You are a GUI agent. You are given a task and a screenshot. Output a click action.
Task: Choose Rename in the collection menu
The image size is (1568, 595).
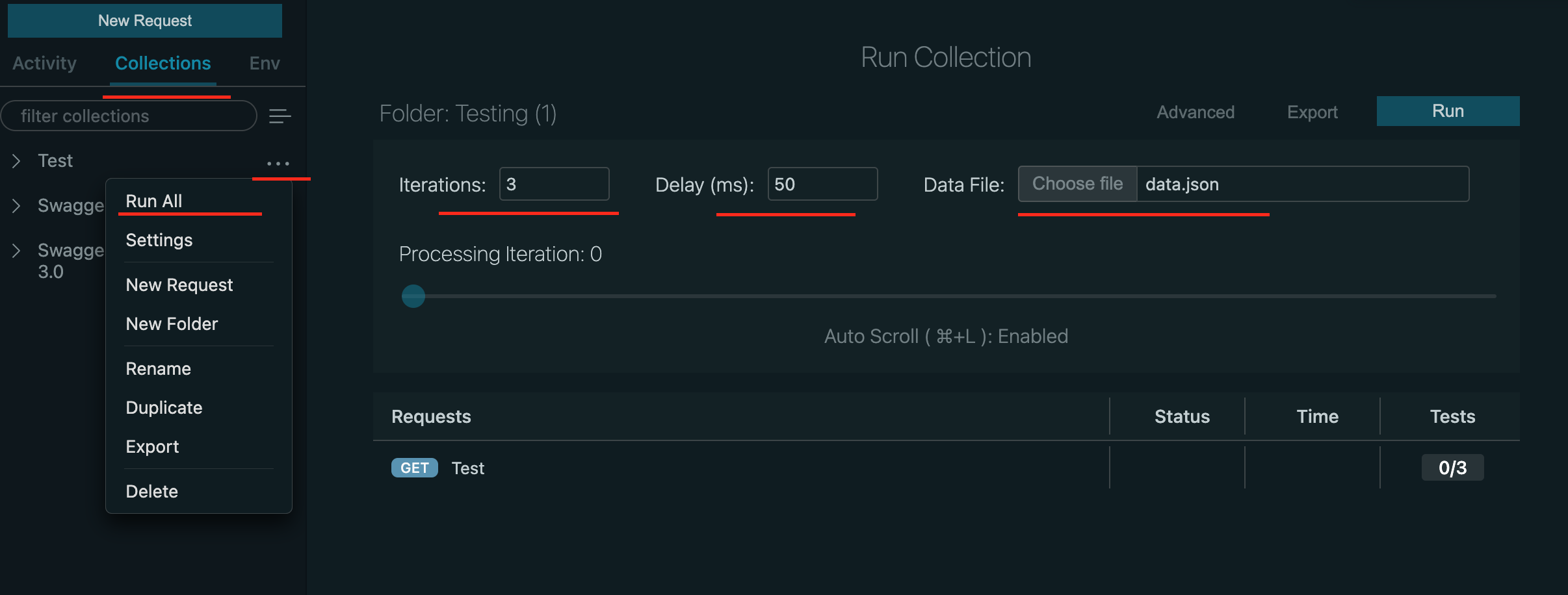[x=159, y=368]
